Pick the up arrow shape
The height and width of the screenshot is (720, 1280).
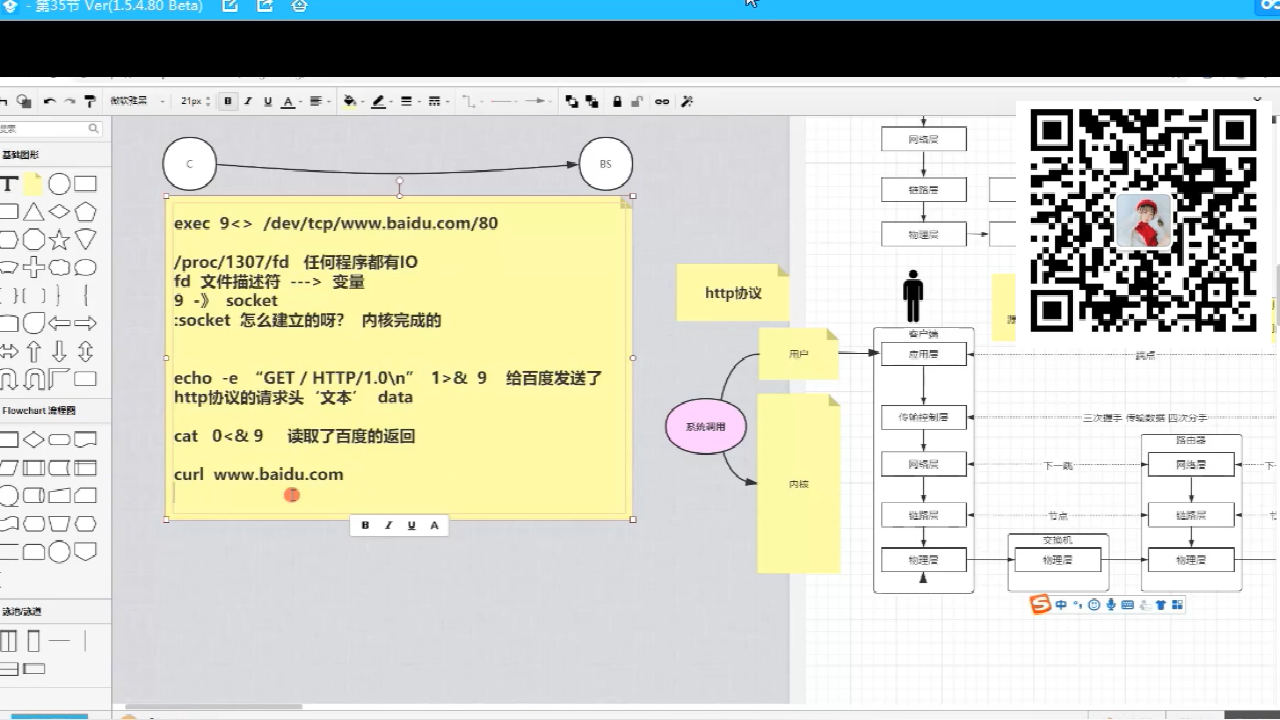(x=34, y=351)
